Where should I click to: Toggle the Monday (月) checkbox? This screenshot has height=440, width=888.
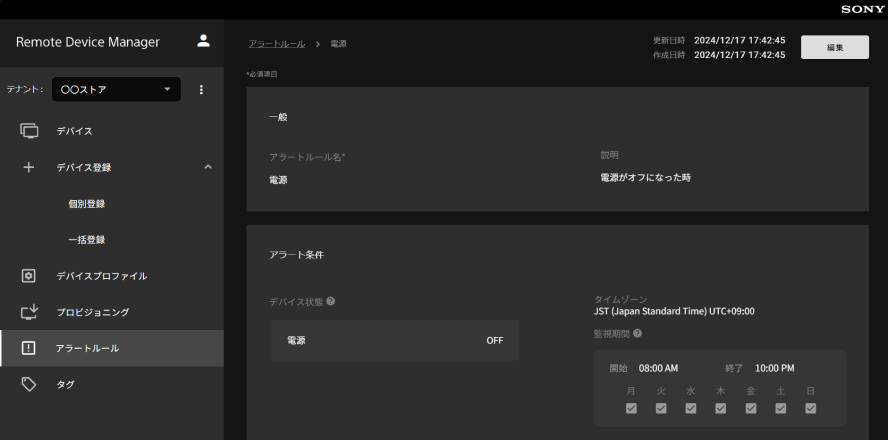click(x=631, y=408)
